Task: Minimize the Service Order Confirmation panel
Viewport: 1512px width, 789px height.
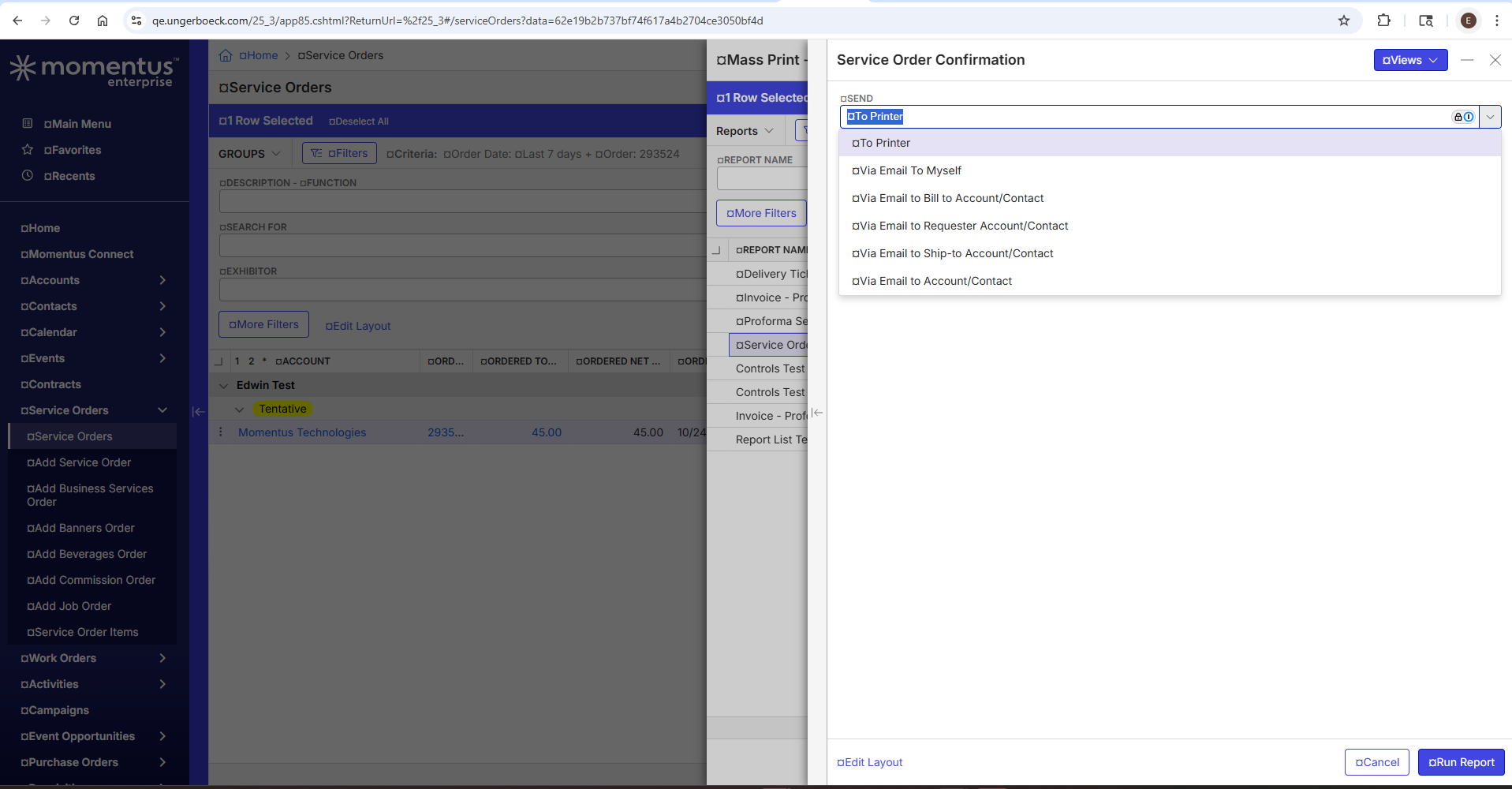Action: coord(1467,60)
